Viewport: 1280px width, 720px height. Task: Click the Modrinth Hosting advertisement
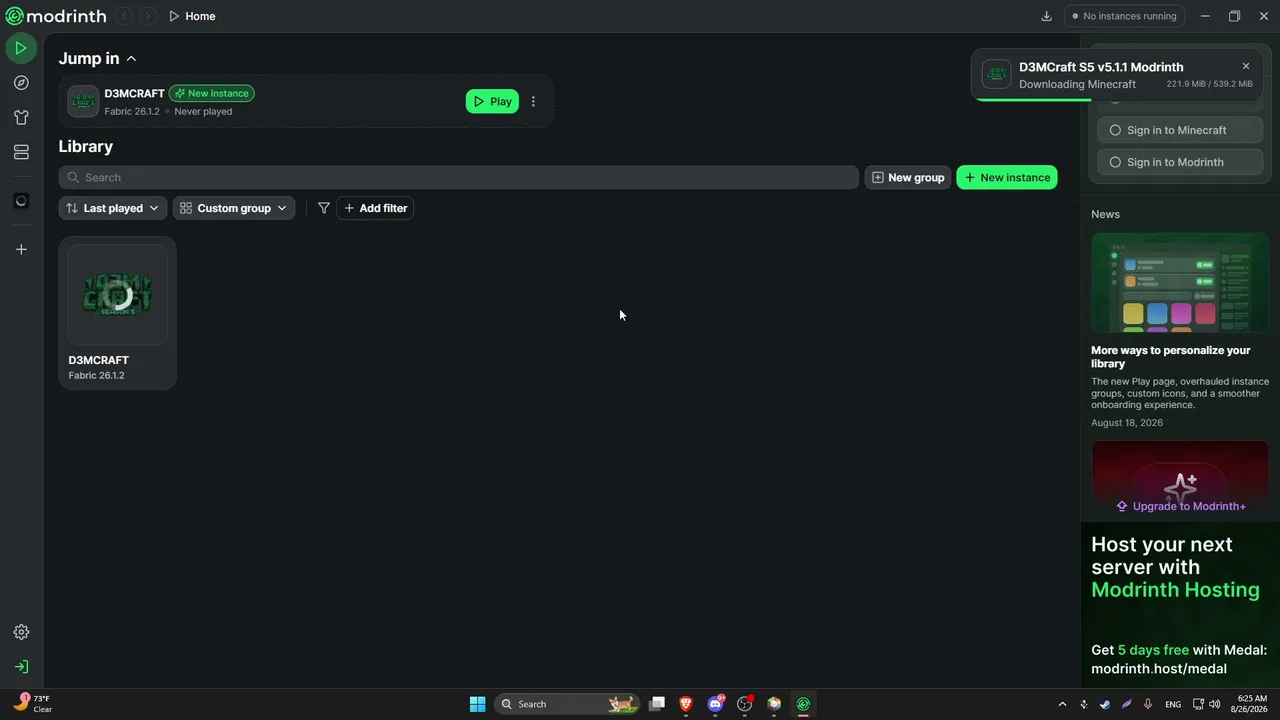(1180, 606)
